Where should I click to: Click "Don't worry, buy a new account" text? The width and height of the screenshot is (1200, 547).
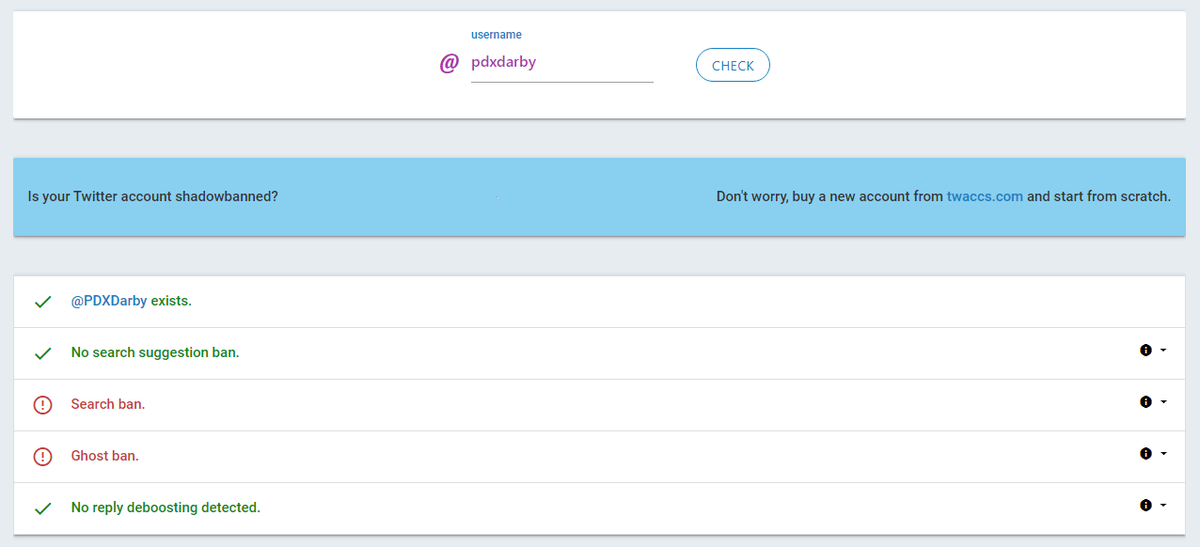click(x=815, y=196)
